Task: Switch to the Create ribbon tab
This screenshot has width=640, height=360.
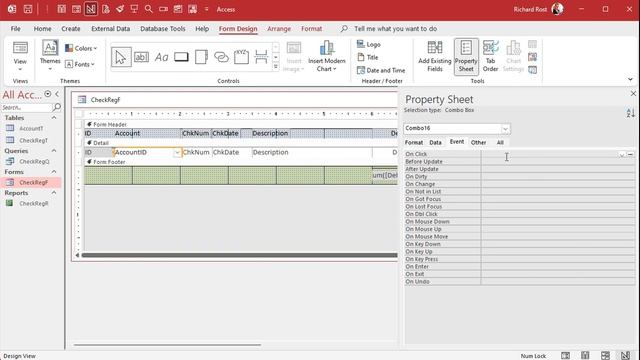Action: 71,29
